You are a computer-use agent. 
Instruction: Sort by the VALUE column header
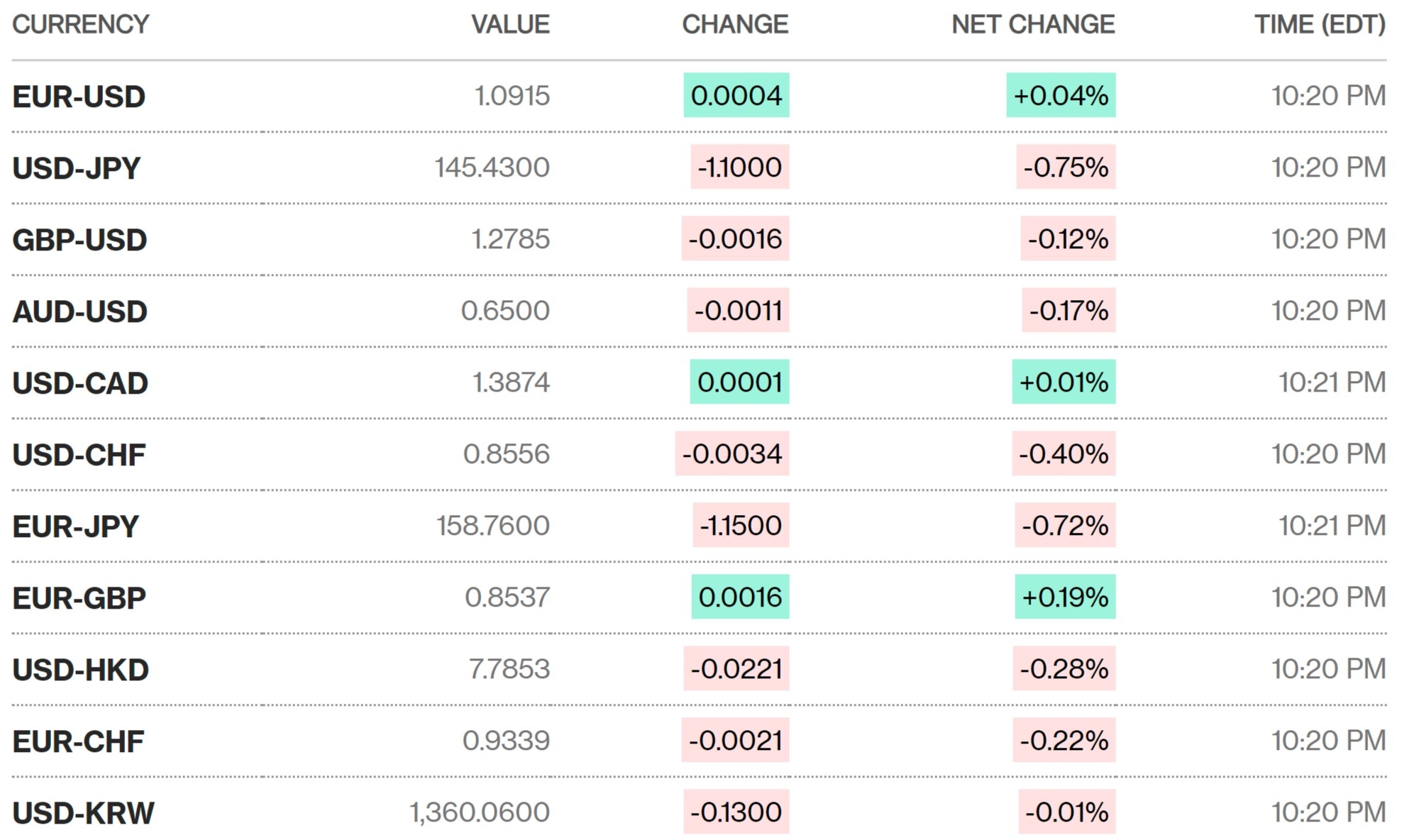(x=510, y=25)
